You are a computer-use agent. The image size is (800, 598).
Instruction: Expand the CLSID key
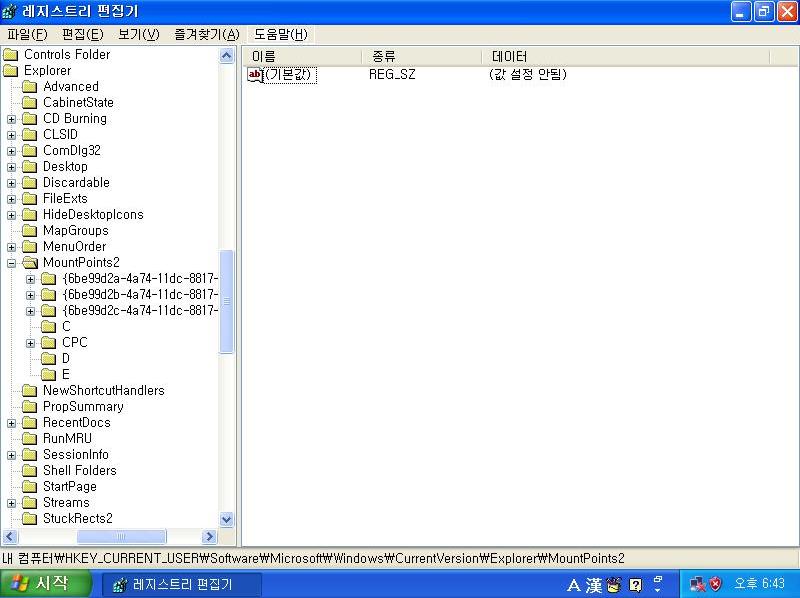coord(11,136)
